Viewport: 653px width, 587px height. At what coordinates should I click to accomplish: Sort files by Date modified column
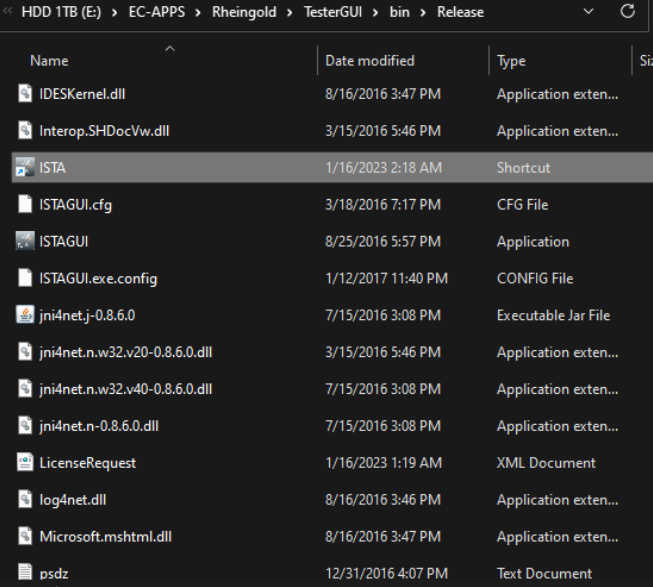[x=370, y=61]
